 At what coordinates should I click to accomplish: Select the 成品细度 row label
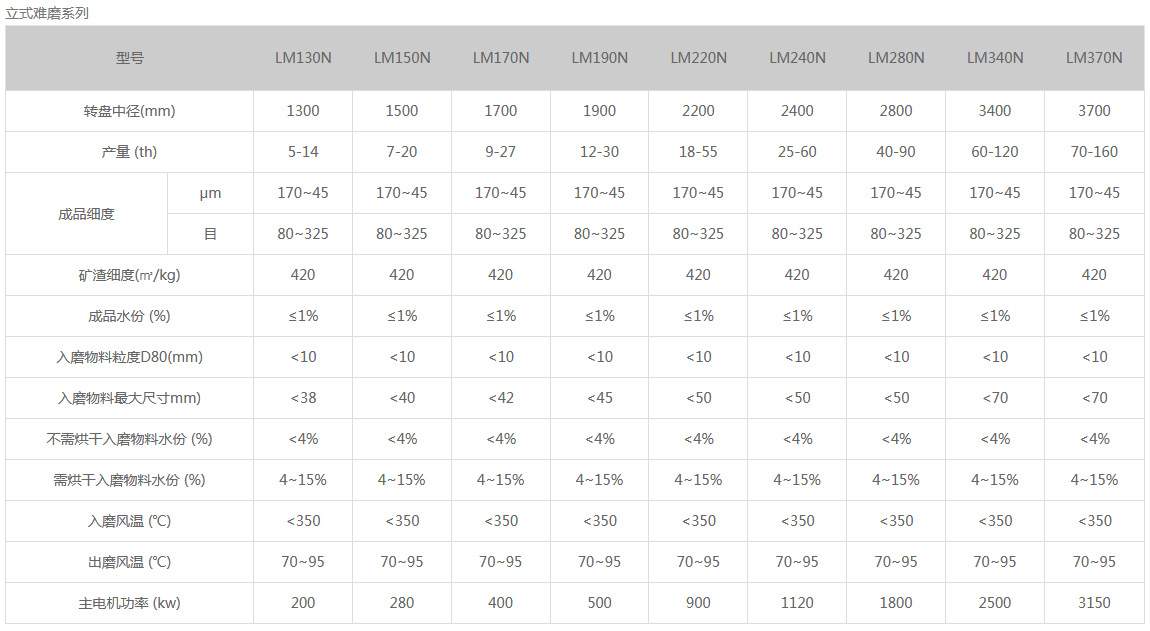pos(87,214)
